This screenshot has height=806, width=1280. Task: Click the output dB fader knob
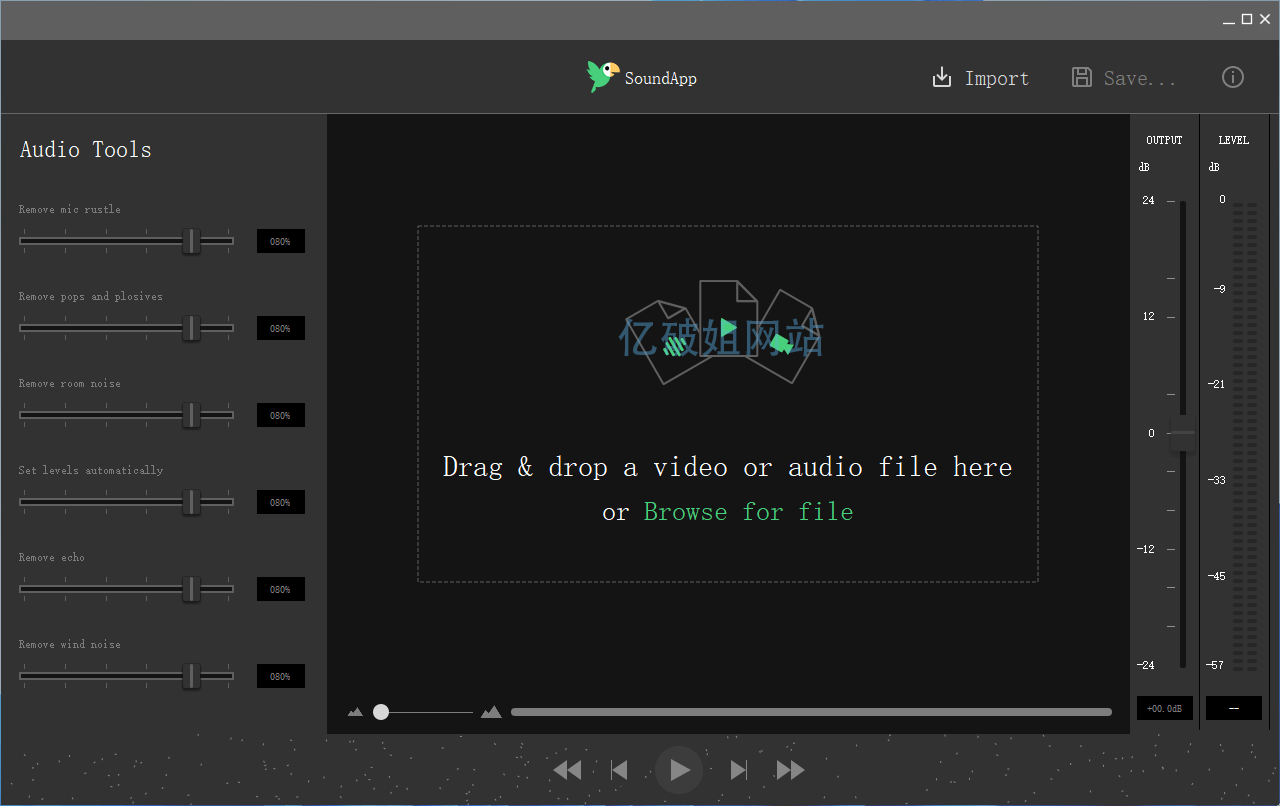point(1182,437)
